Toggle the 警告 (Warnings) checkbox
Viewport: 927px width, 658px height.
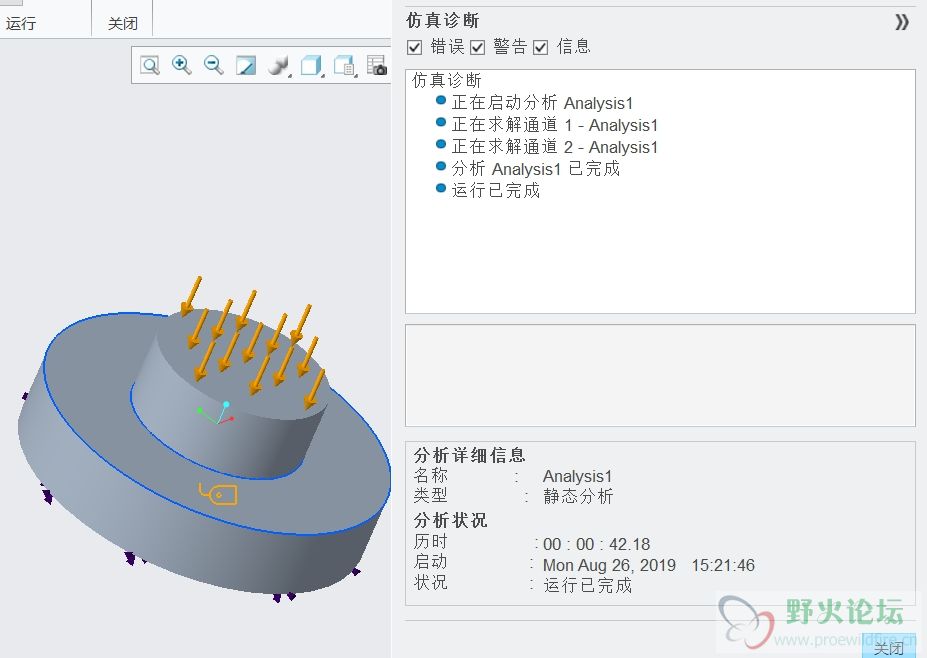[x=478, y=47]
